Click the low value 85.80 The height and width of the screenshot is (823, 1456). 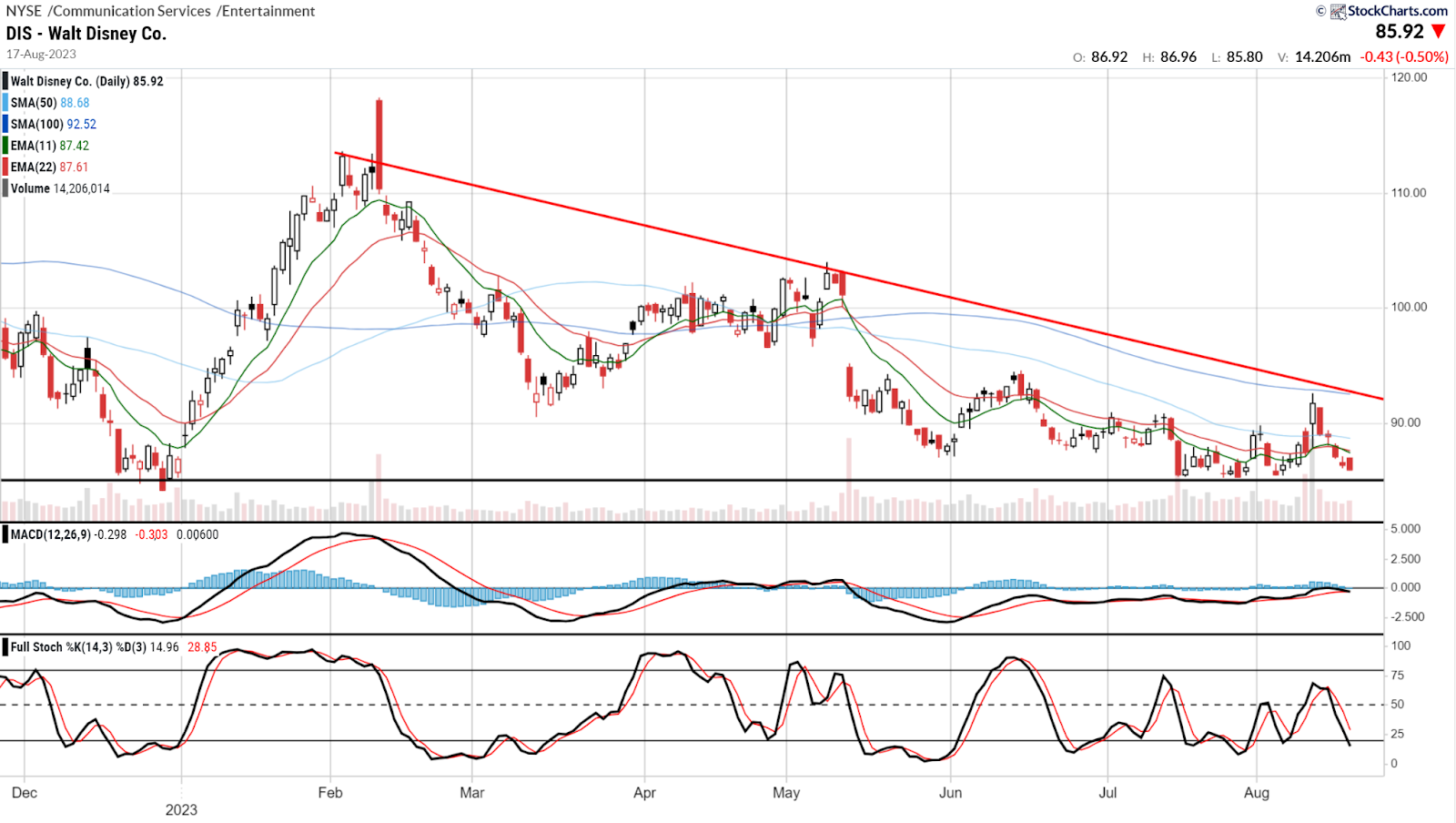[1244, 56]
